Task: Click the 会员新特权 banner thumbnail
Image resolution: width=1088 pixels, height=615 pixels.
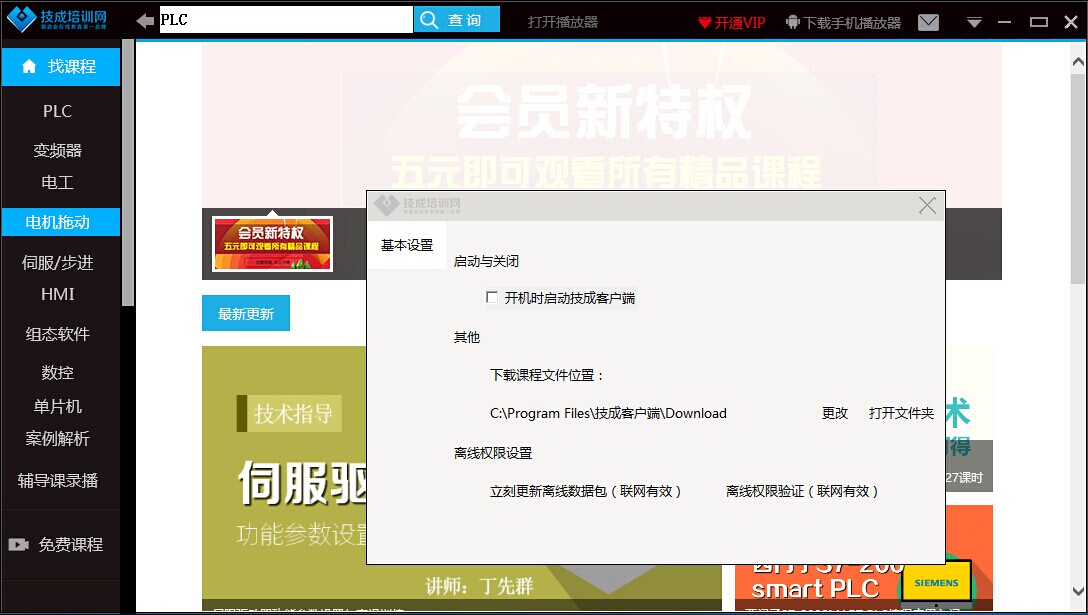Action: click(x=272, y=243)
